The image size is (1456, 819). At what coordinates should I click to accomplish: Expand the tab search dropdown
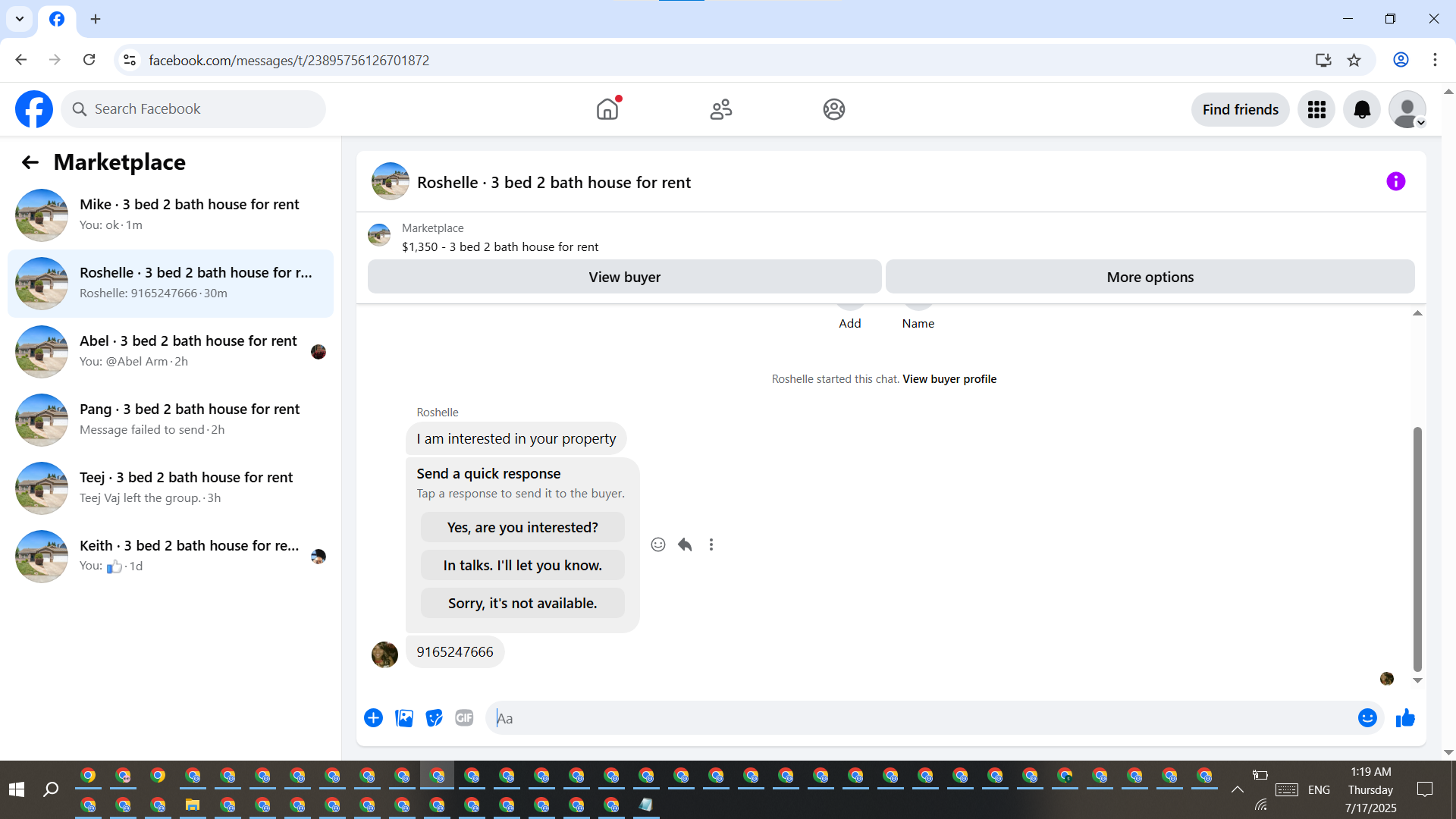click(x=20, y=19)
